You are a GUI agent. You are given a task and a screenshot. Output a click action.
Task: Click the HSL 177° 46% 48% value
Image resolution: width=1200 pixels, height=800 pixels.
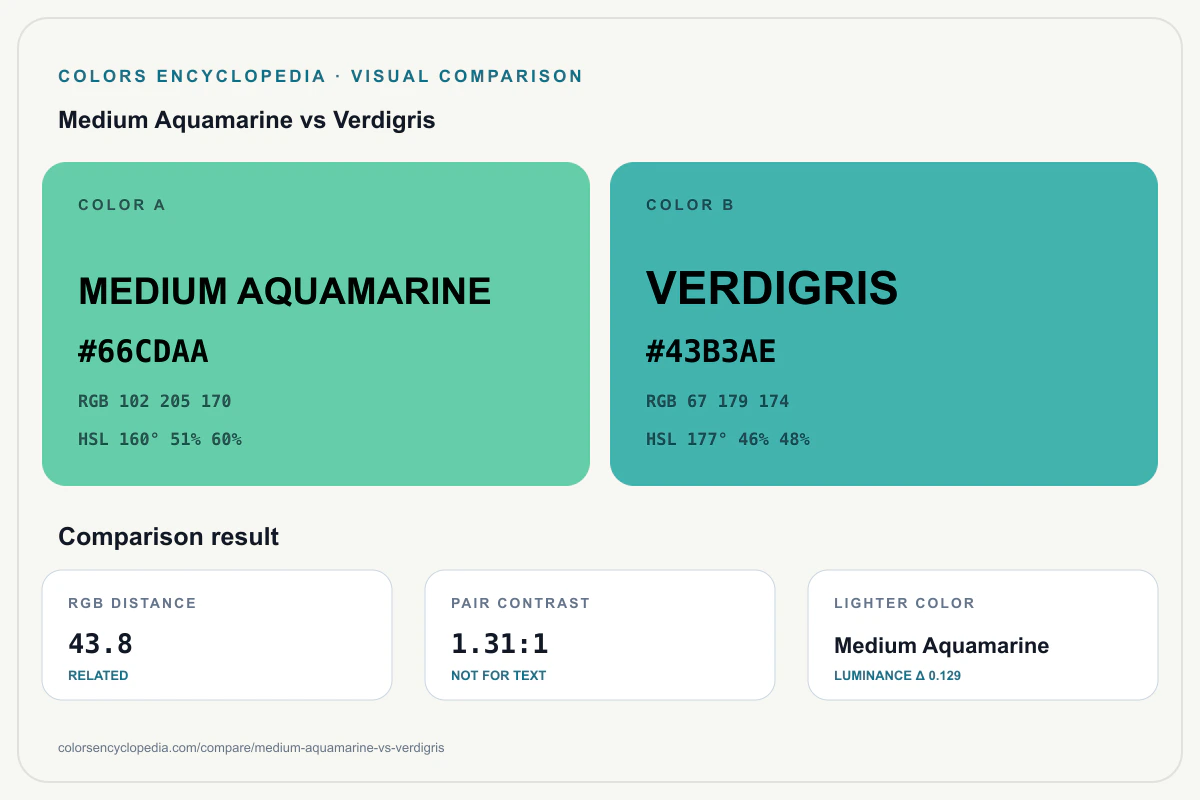(x=728, y=439)
